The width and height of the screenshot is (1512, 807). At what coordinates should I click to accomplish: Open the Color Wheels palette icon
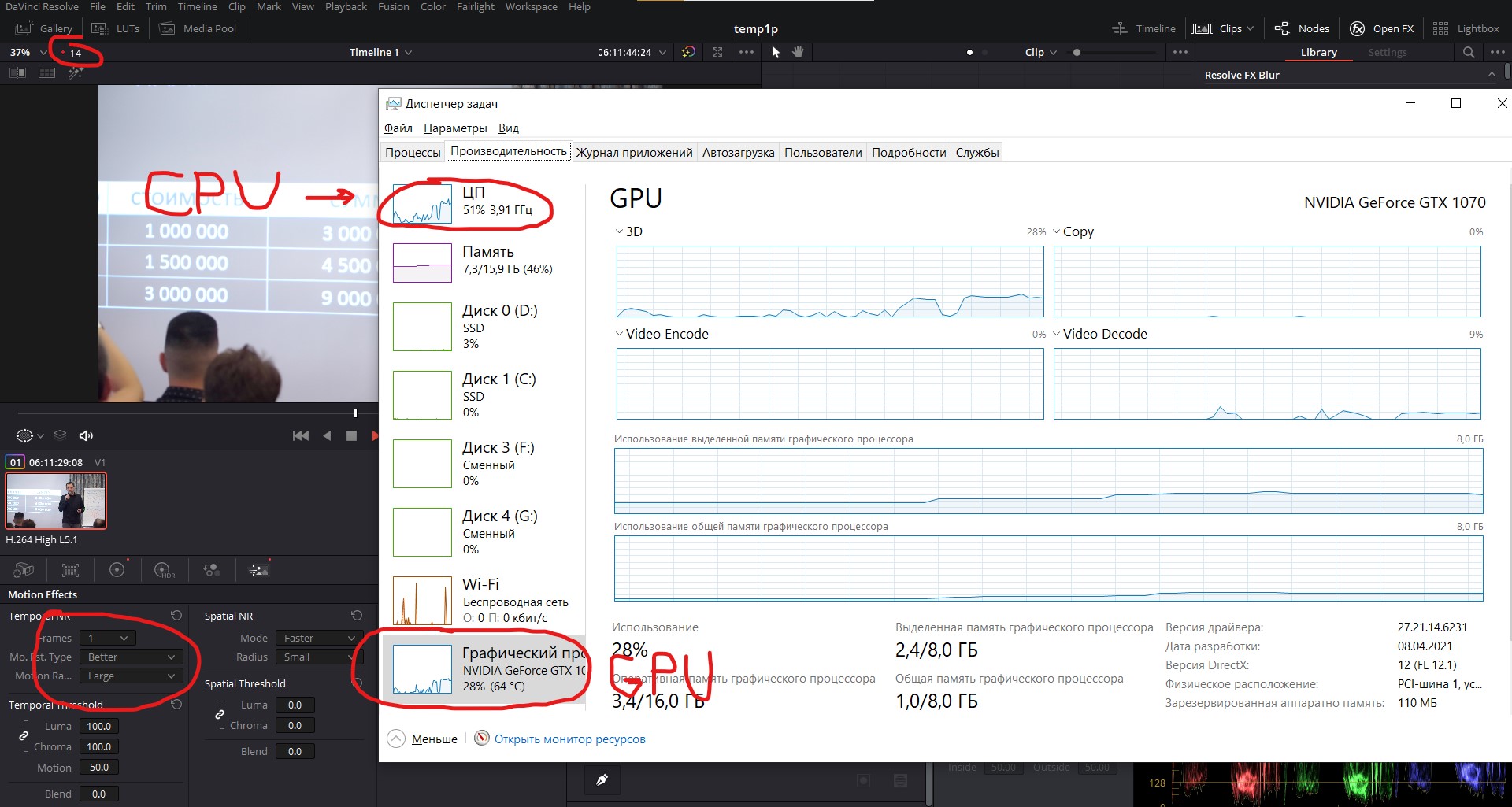(x=117, y=570)
